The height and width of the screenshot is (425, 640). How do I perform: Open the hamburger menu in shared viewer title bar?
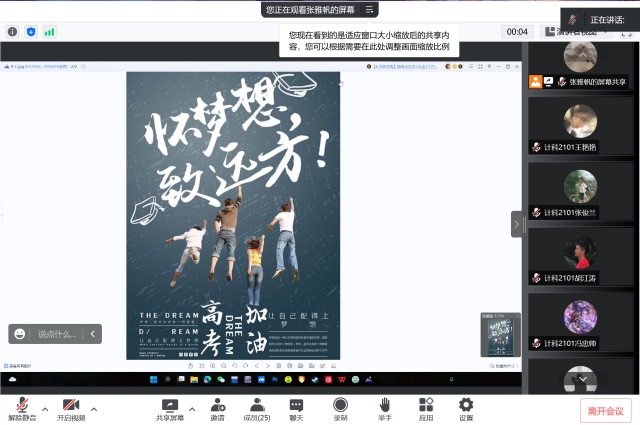(471, 66)
